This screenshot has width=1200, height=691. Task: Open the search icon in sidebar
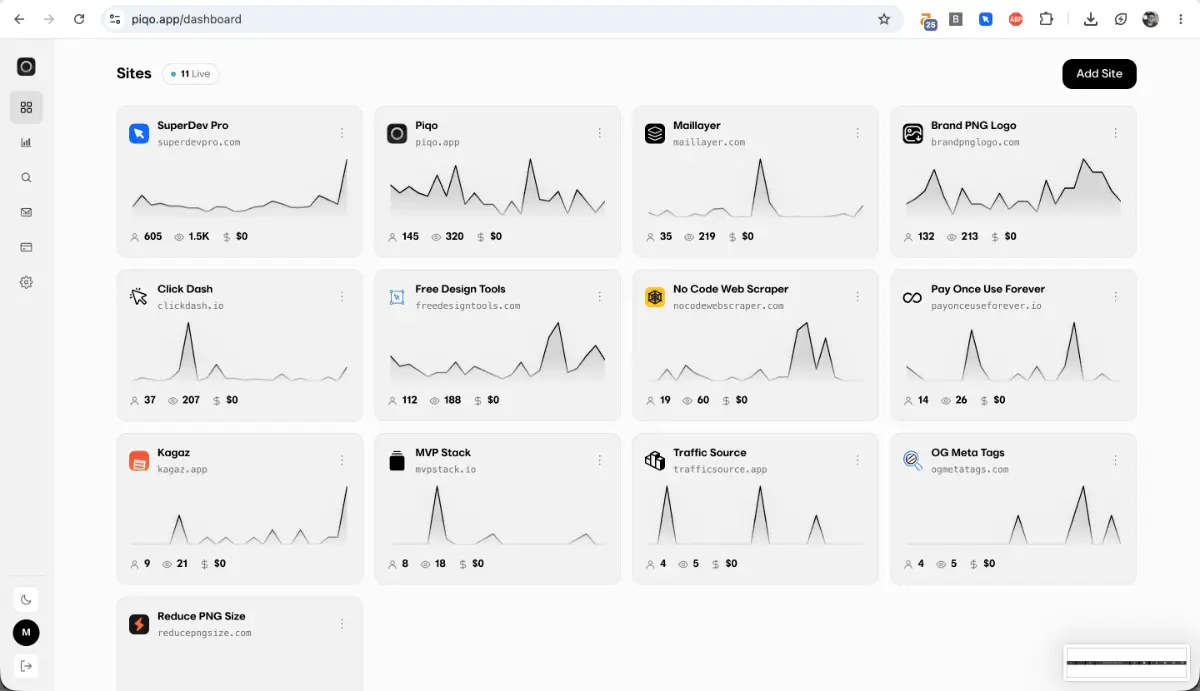click(x=26, y=177)
